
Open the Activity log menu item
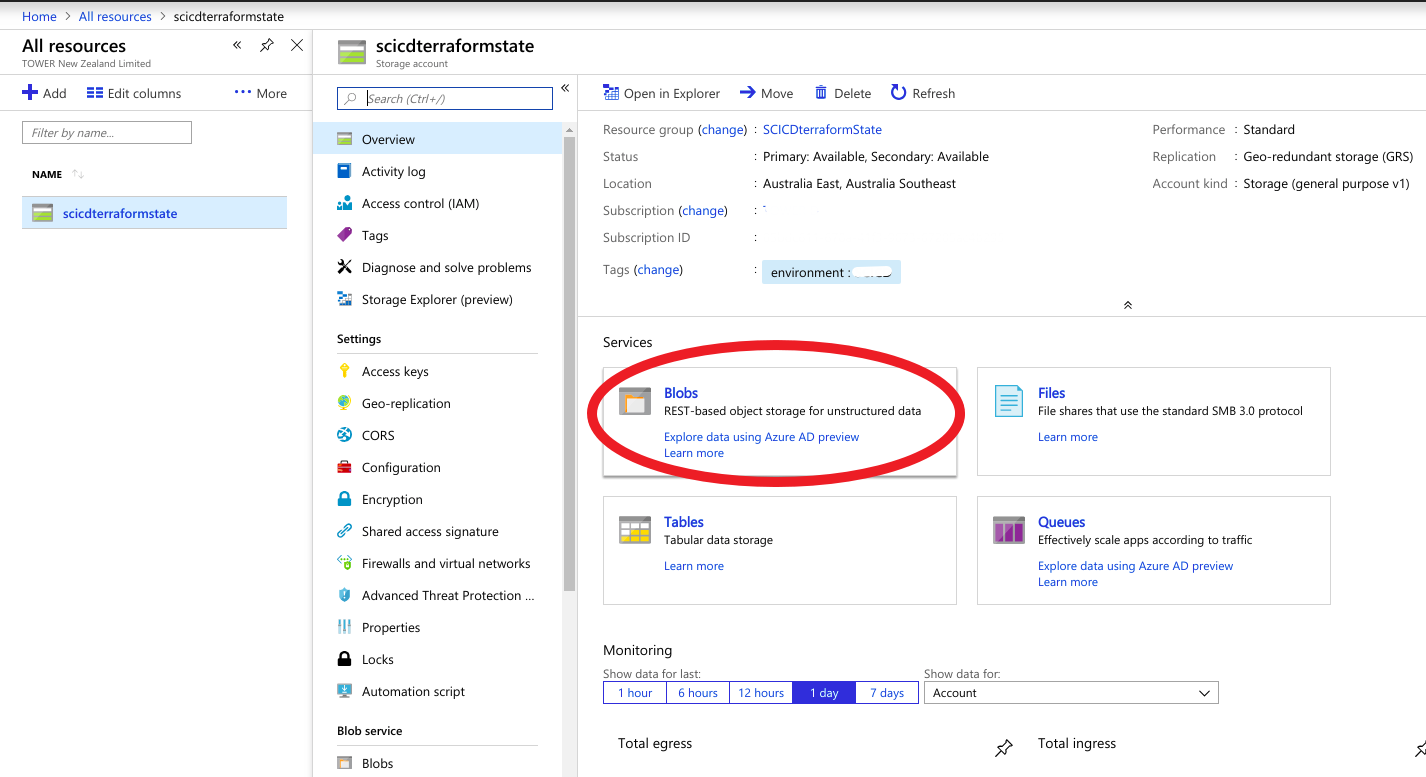tap(393, 171)
